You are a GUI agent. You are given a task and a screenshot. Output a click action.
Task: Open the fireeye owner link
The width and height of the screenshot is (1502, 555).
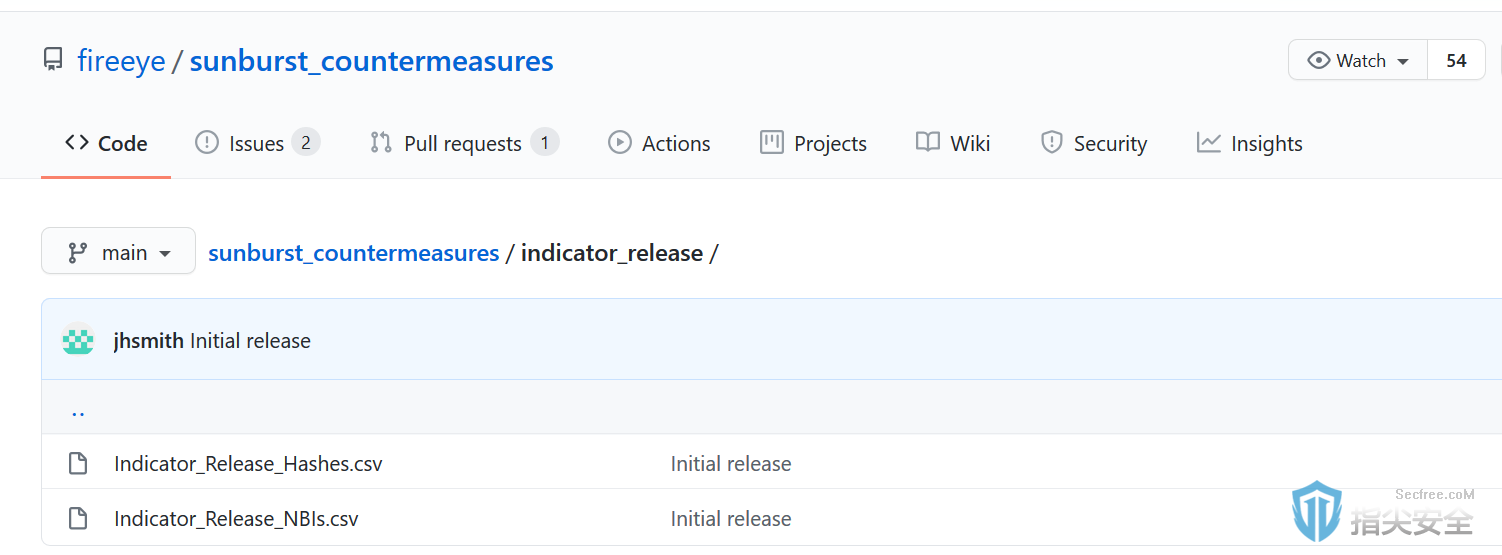[121, 61]
